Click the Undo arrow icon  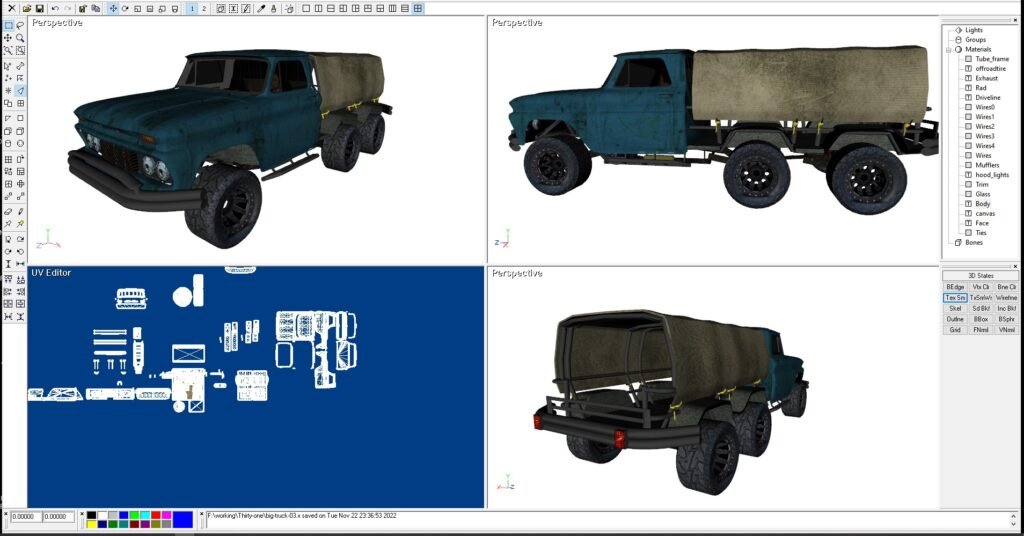(x=55, y=8)
